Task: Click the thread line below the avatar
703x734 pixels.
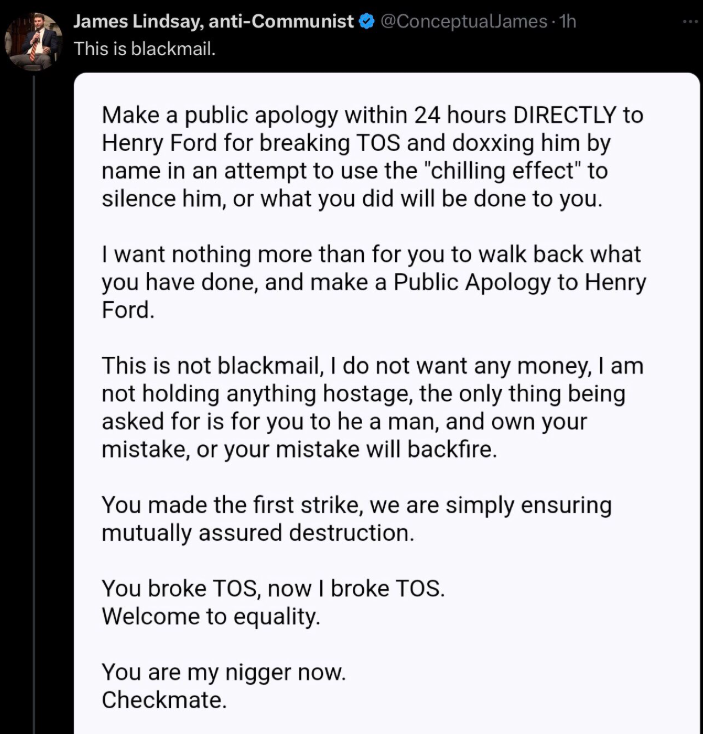Action: 35,400
